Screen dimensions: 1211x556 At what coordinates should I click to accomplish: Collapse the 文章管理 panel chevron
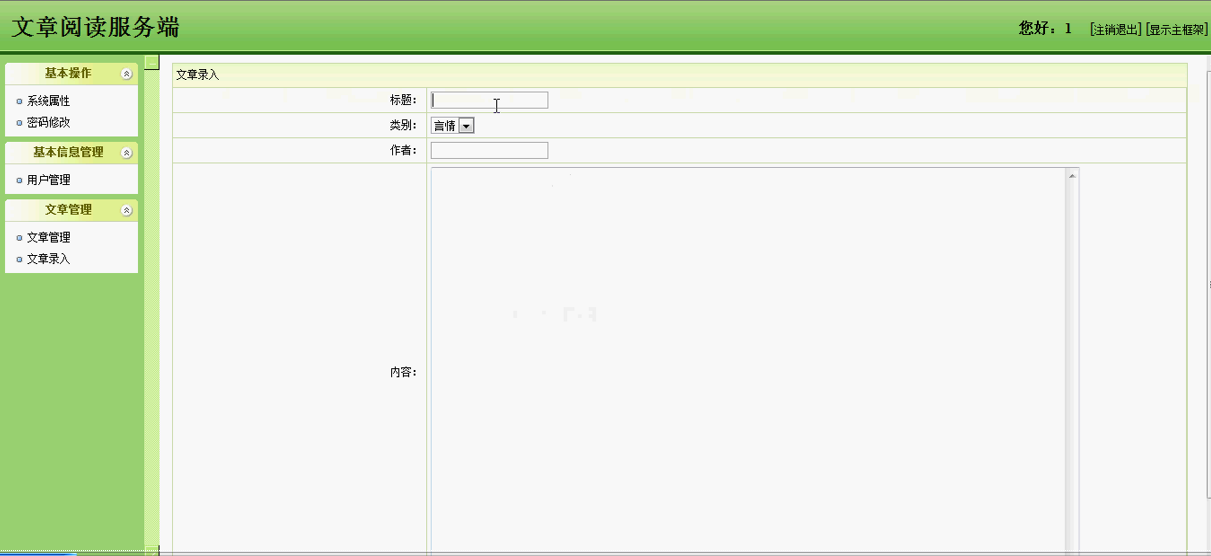pyautogui.click(x=126, y=210)
